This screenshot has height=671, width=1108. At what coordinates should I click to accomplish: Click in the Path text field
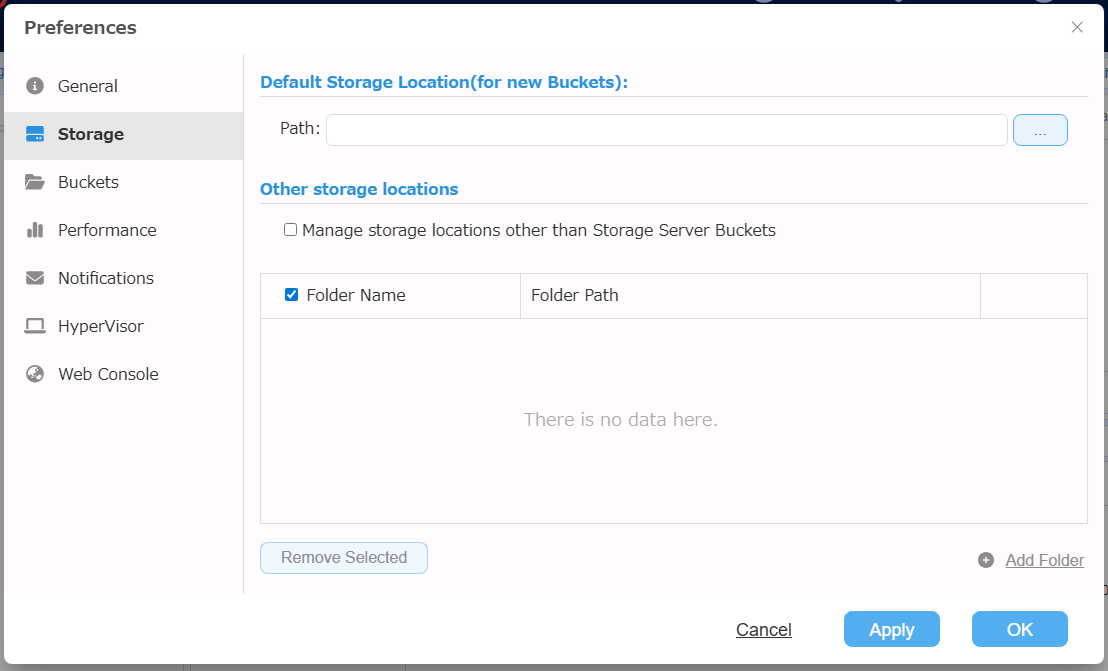[x=666, y=130]
